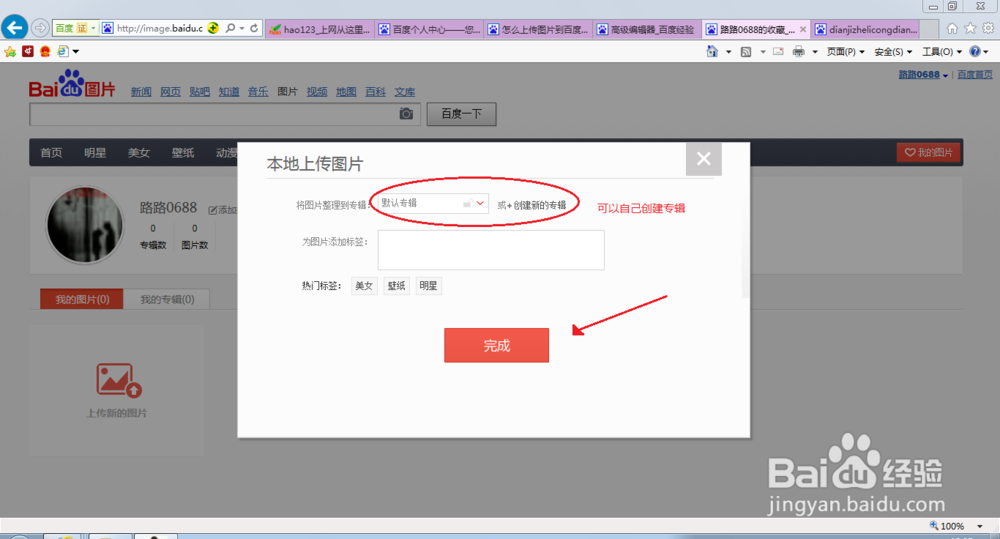This screenshot has height=539, width=1000.
Task: Click the green compatibility icon in address bar
Action: 214,28
